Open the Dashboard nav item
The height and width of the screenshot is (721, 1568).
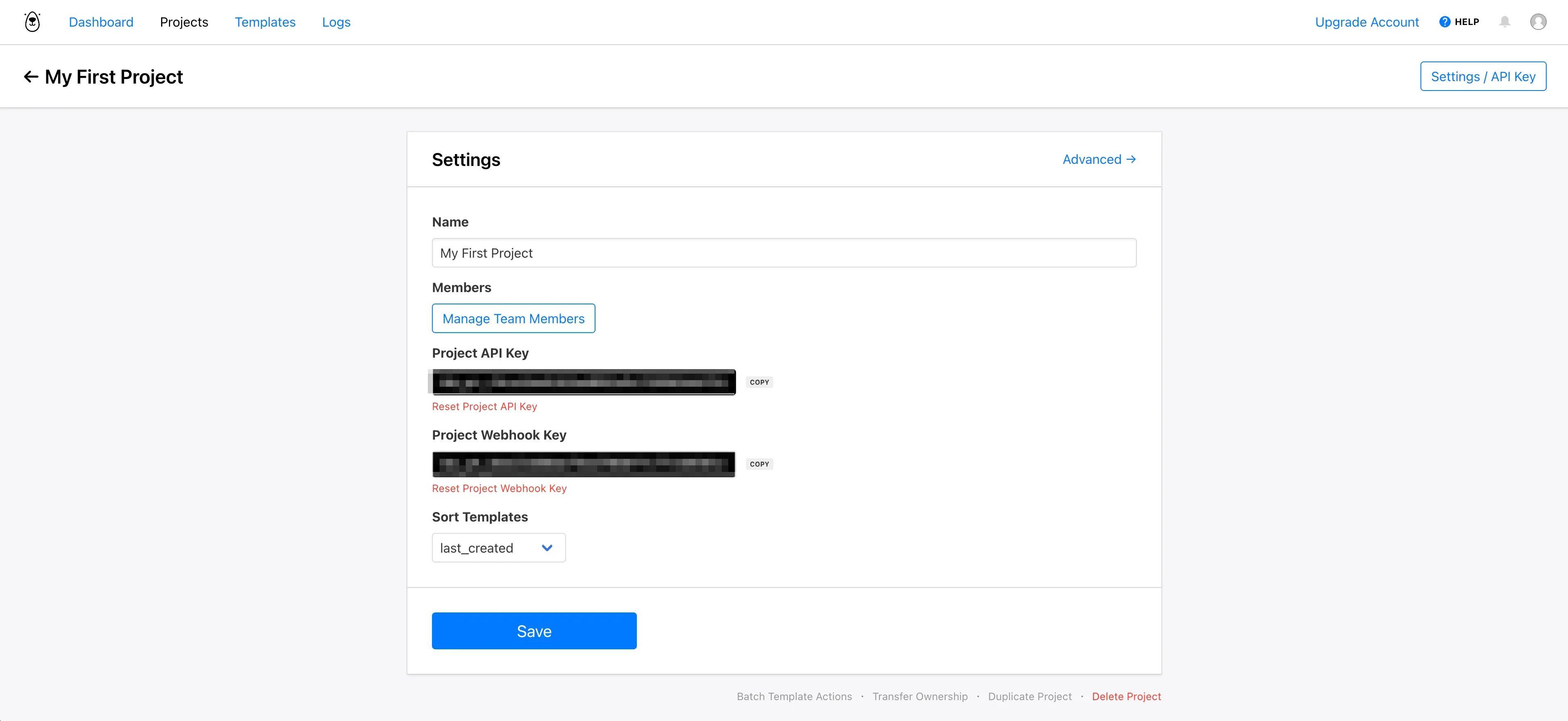pos(101,22)
